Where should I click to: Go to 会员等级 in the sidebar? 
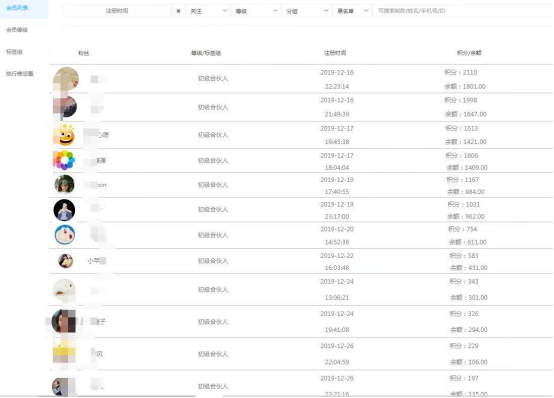click(x=17, y=30)
